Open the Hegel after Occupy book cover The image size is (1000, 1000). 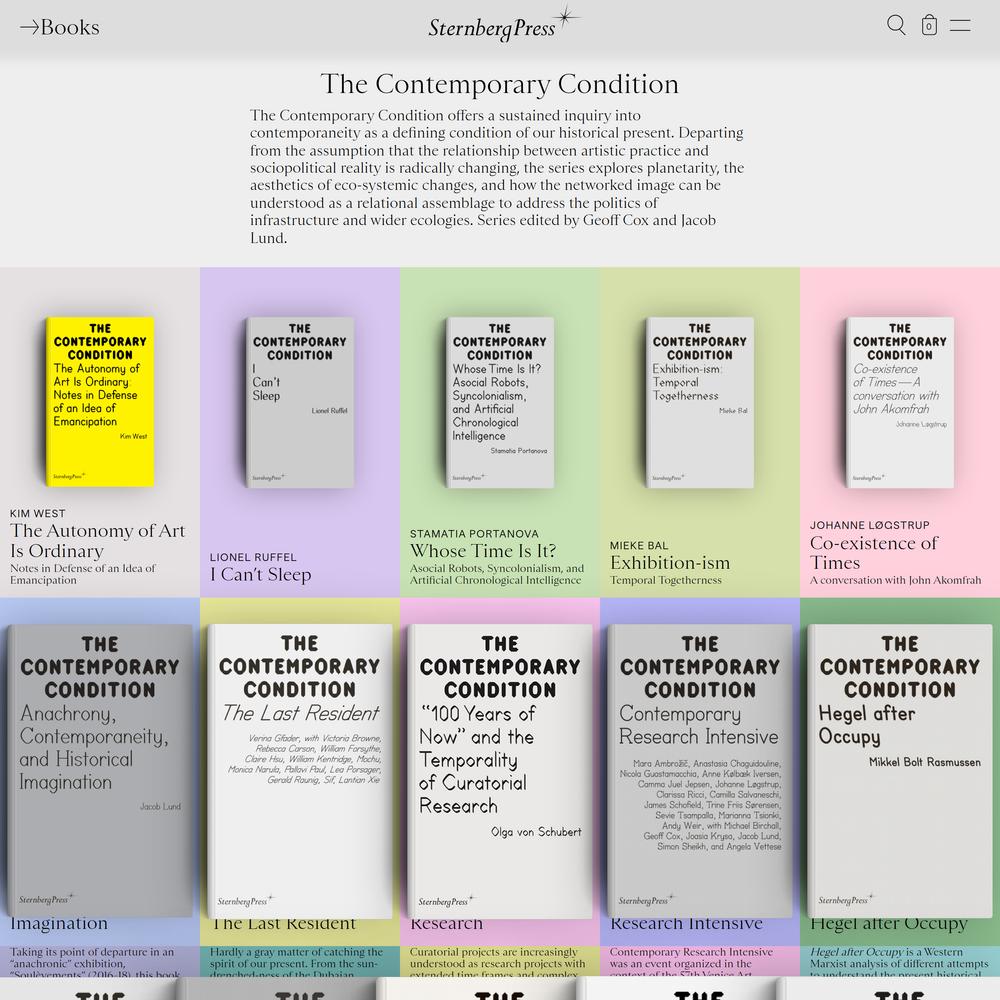[900, 770]
